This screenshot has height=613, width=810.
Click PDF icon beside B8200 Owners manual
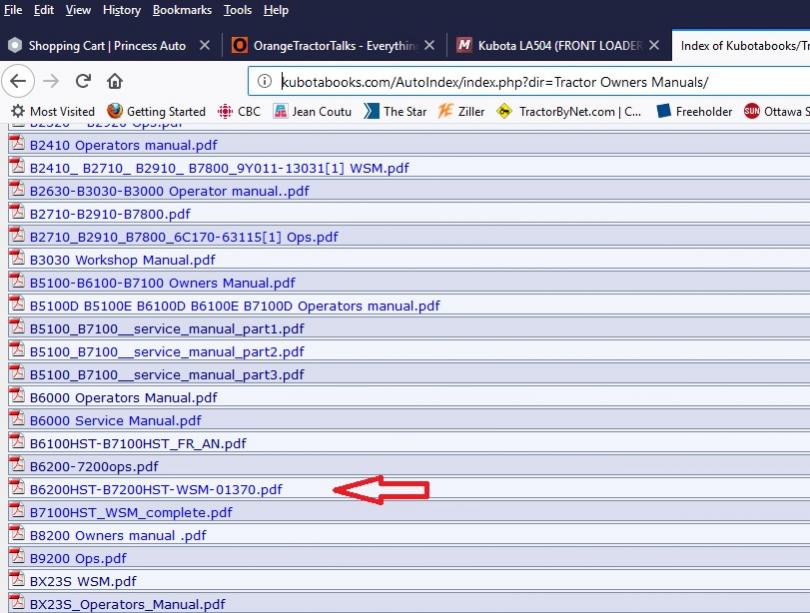pyautogui.click(x=18, y=533)
